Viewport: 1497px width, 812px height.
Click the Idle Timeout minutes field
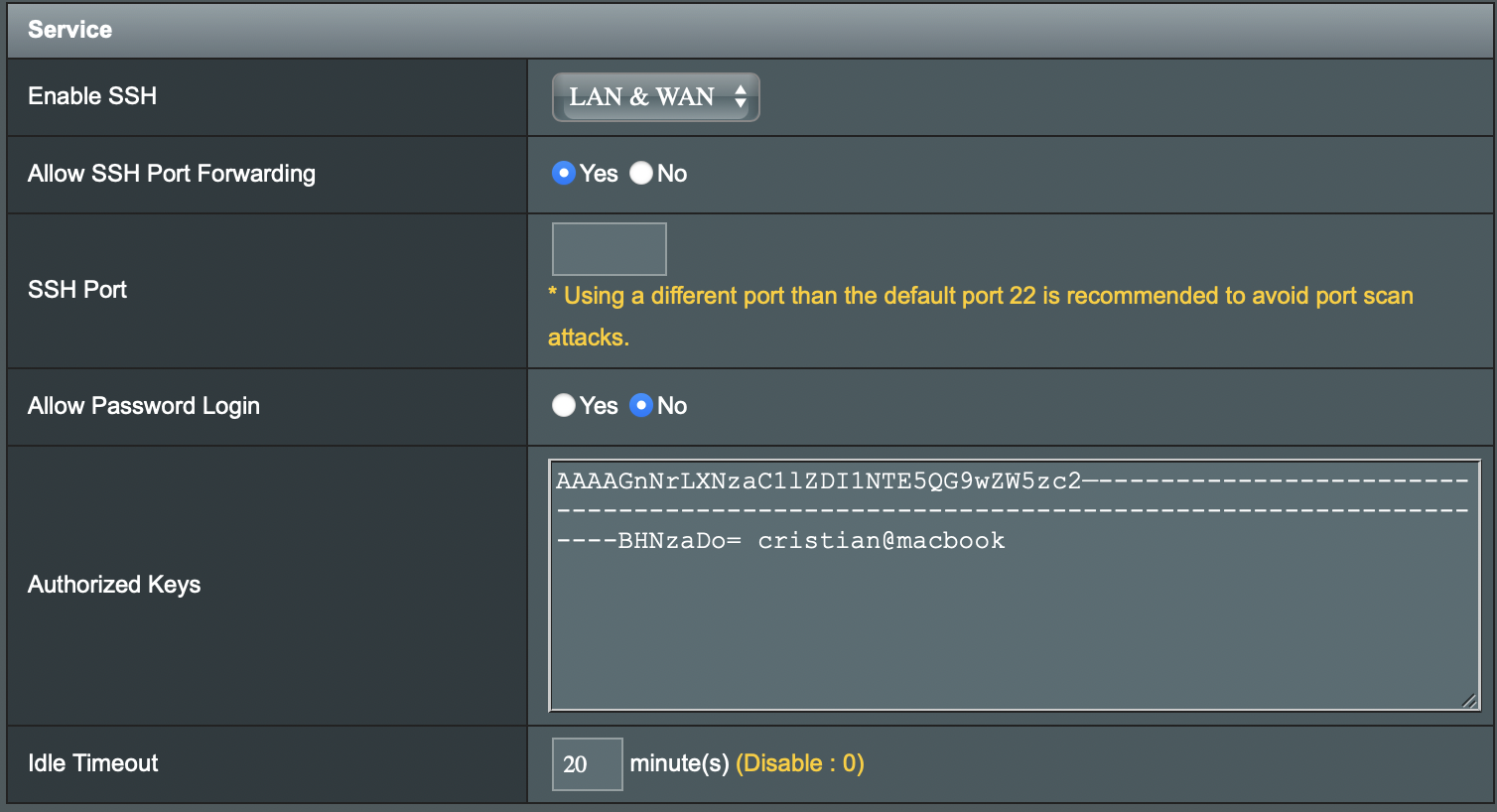click(x=587, y=763)
